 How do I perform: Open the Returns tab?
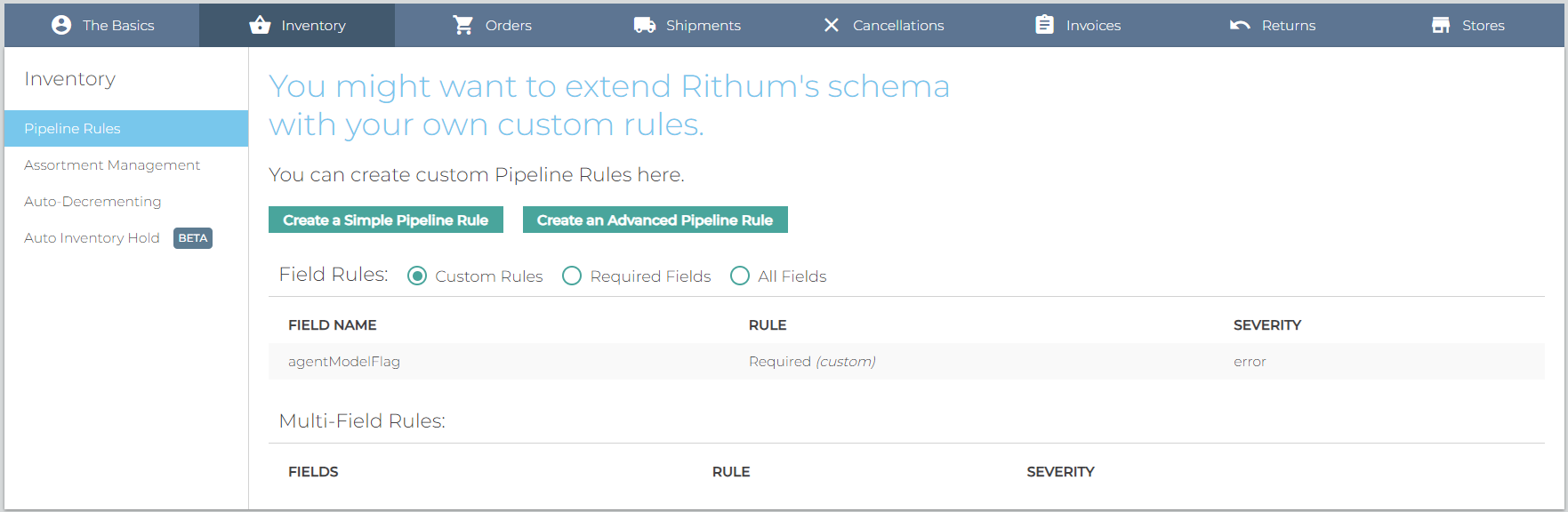(1272, 25)
